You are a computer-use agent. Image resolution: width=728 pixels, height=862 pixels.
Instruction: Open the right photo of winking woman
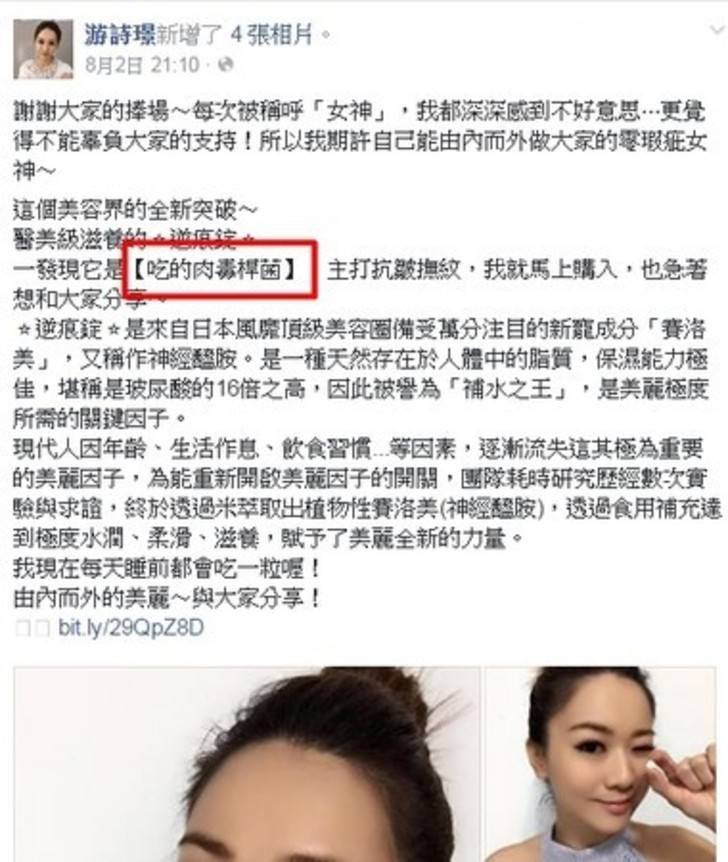click(600, 764)
